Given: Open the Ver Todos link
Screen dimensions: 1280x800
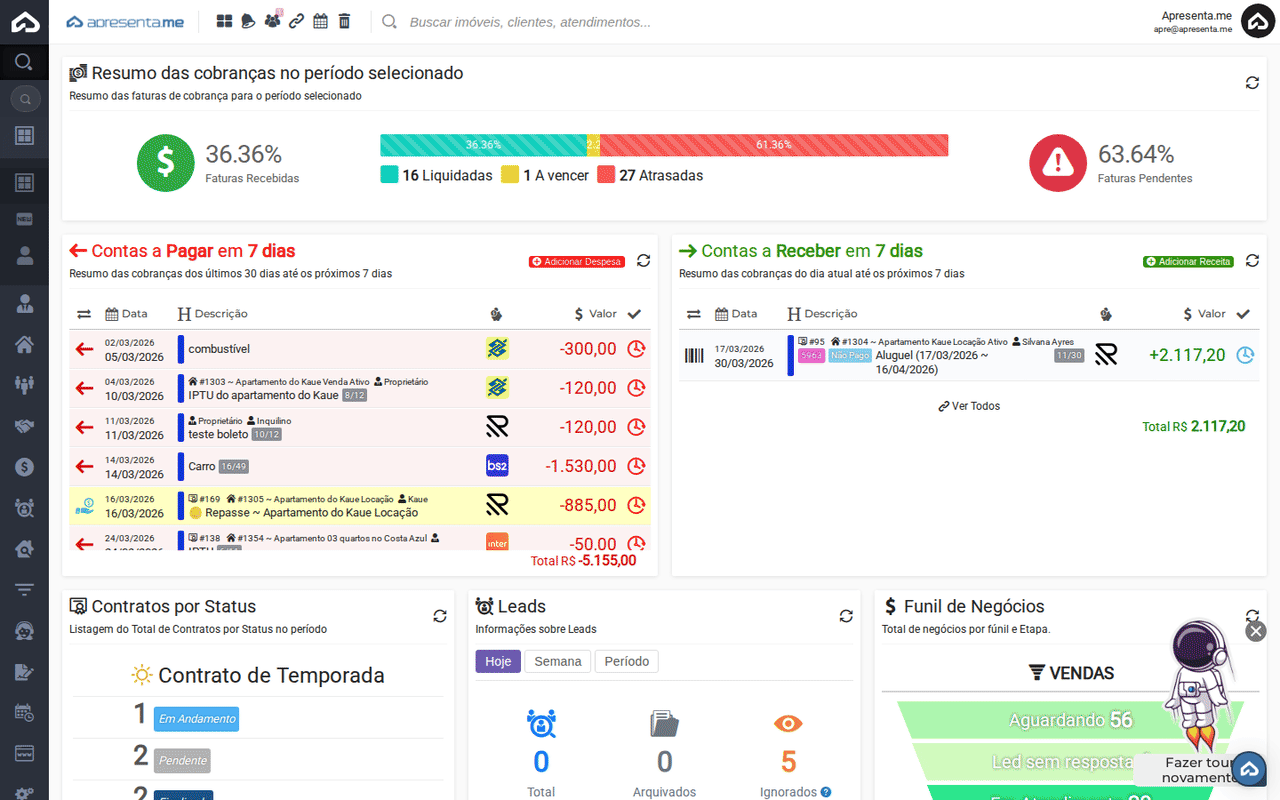Looking at the screenshot, I should tap(969, 406).
